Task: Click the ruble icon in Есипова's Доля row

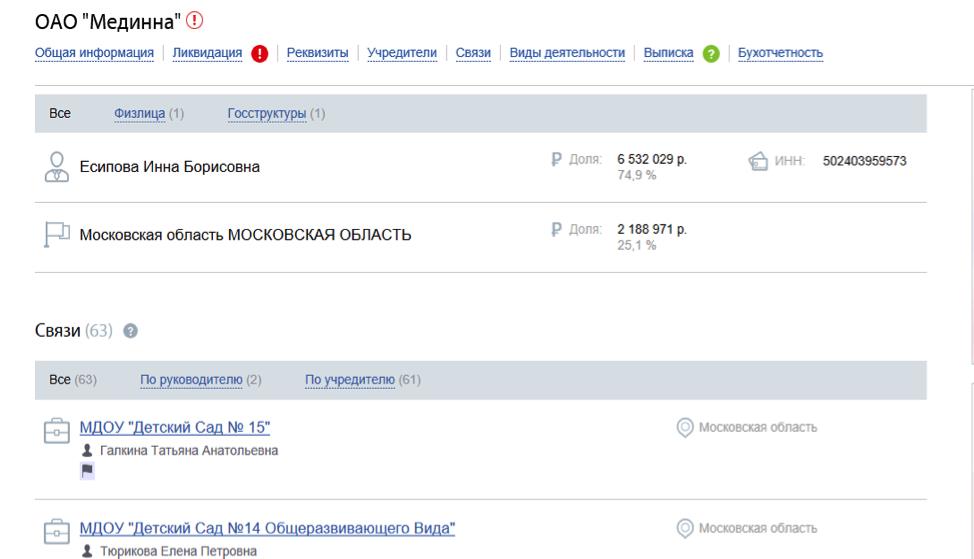Action: 557,160
